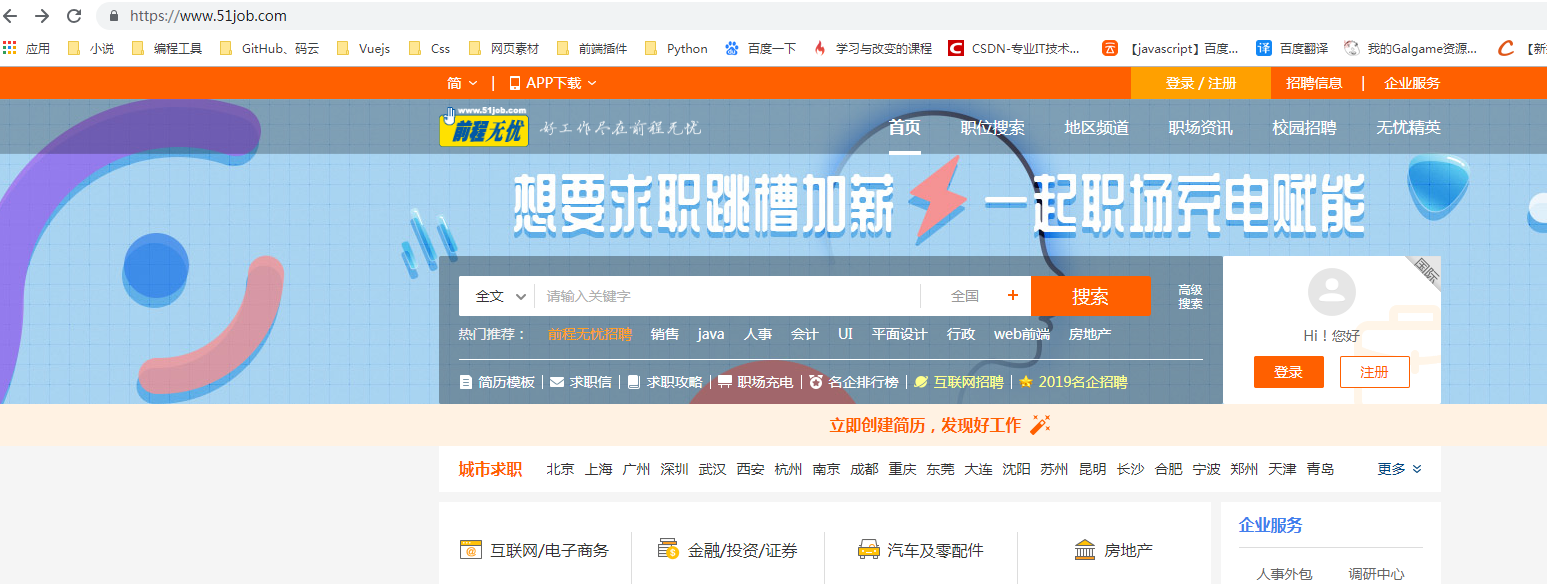Image resolution: width=1547 pixels, height=584 pixels.
Task: Select hot keyword 前程无忧招聘
Action: tap(590, 334)
